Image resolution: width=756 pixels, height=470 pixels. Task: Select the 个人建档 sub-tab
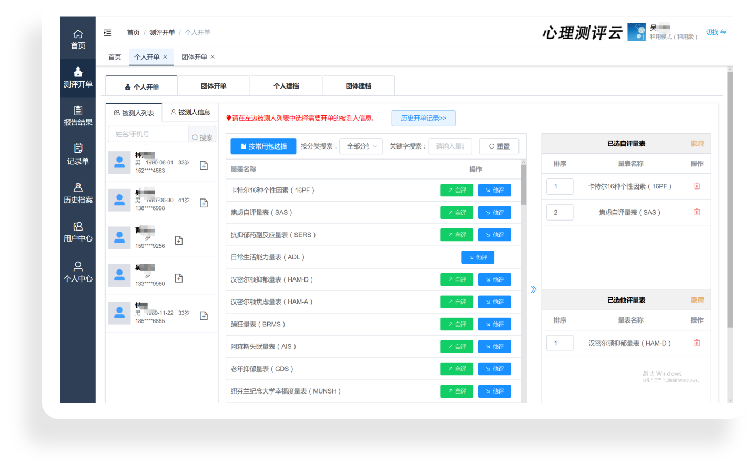click(286, 86)
